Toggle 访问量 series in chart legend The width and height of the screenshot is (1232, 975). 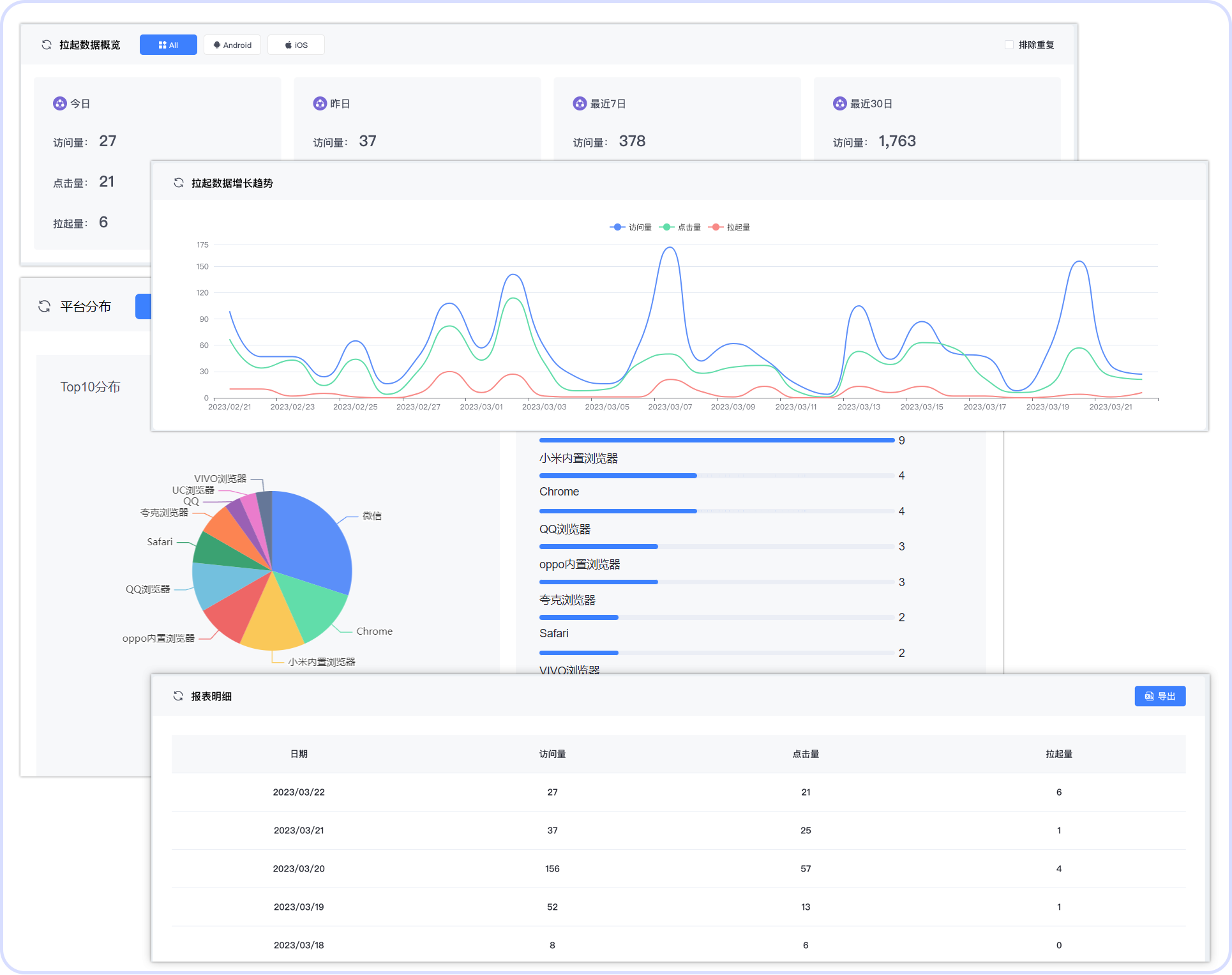click(x=631, y=227)
